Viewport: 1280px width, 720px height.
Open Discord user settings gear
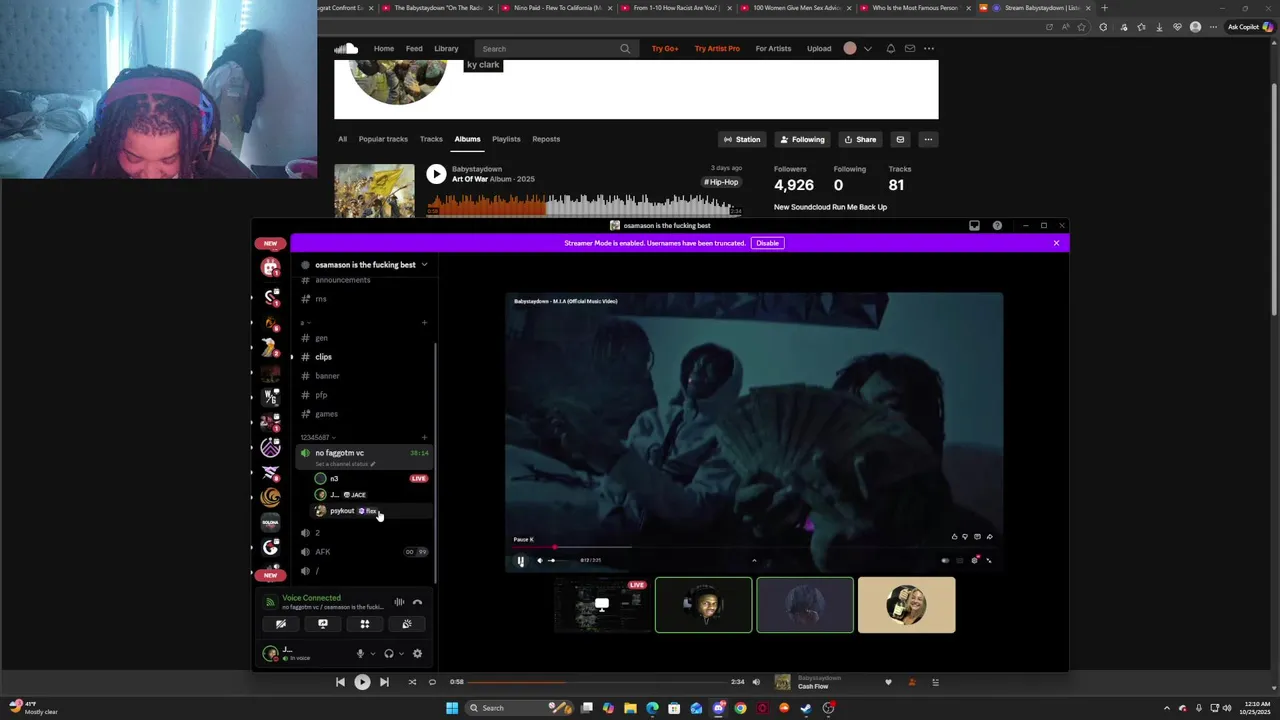pyautogui.click(x=417, y=654)
